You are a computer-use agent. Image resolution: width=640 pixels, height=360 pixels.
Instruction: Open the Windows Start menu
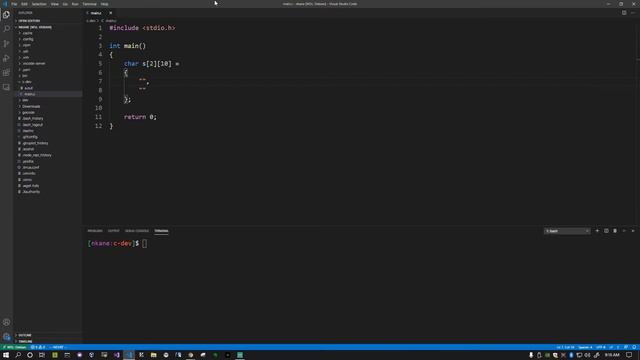point(6,355)
